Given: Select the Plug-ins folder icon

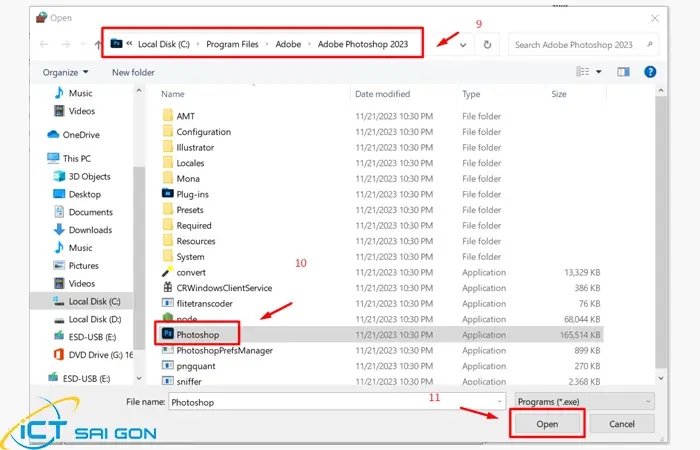Looking at the screenshot, I should click(x=167, y=194).
